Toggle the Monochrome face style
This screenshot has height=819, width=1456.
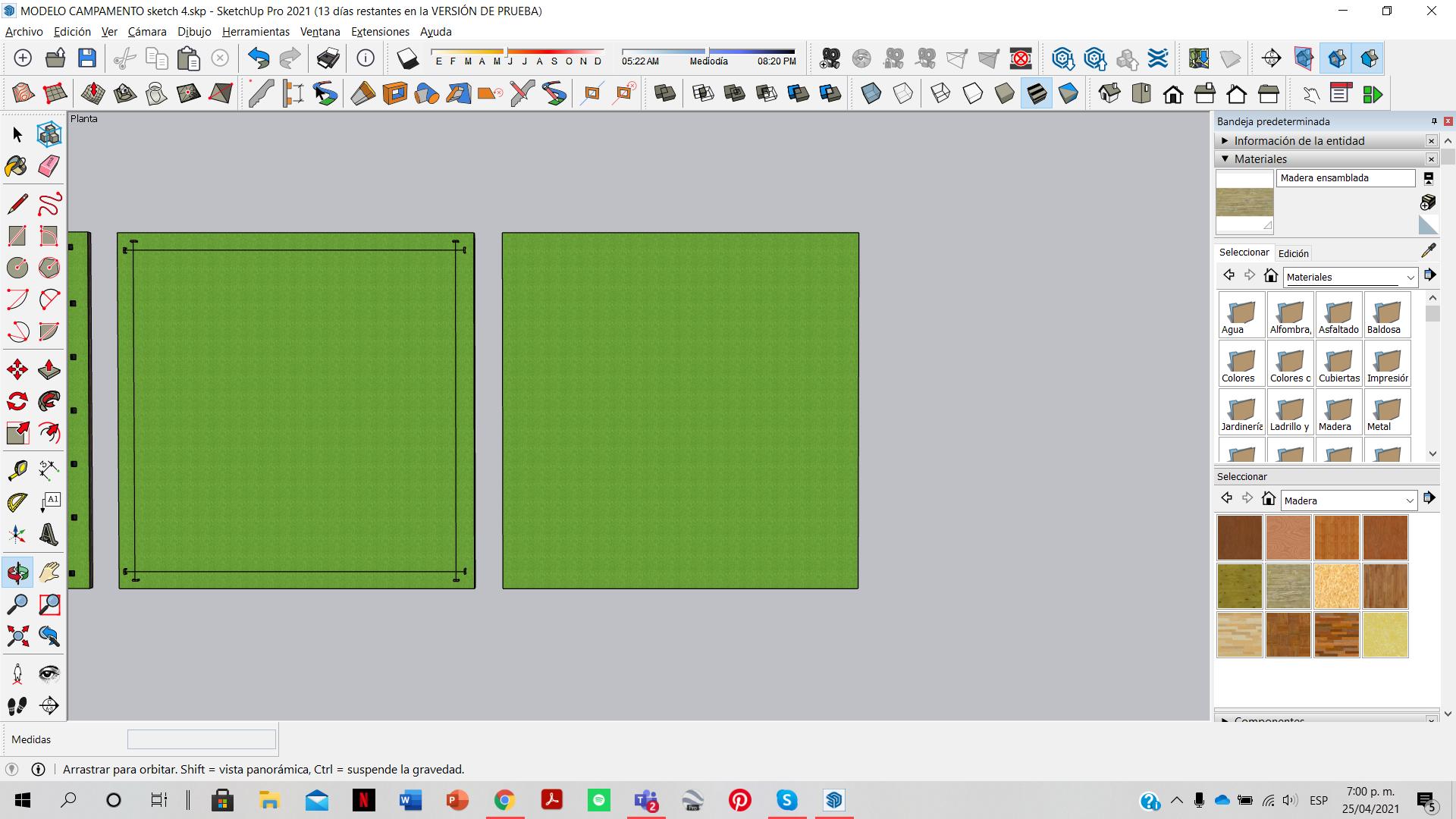pos(1068,94)
